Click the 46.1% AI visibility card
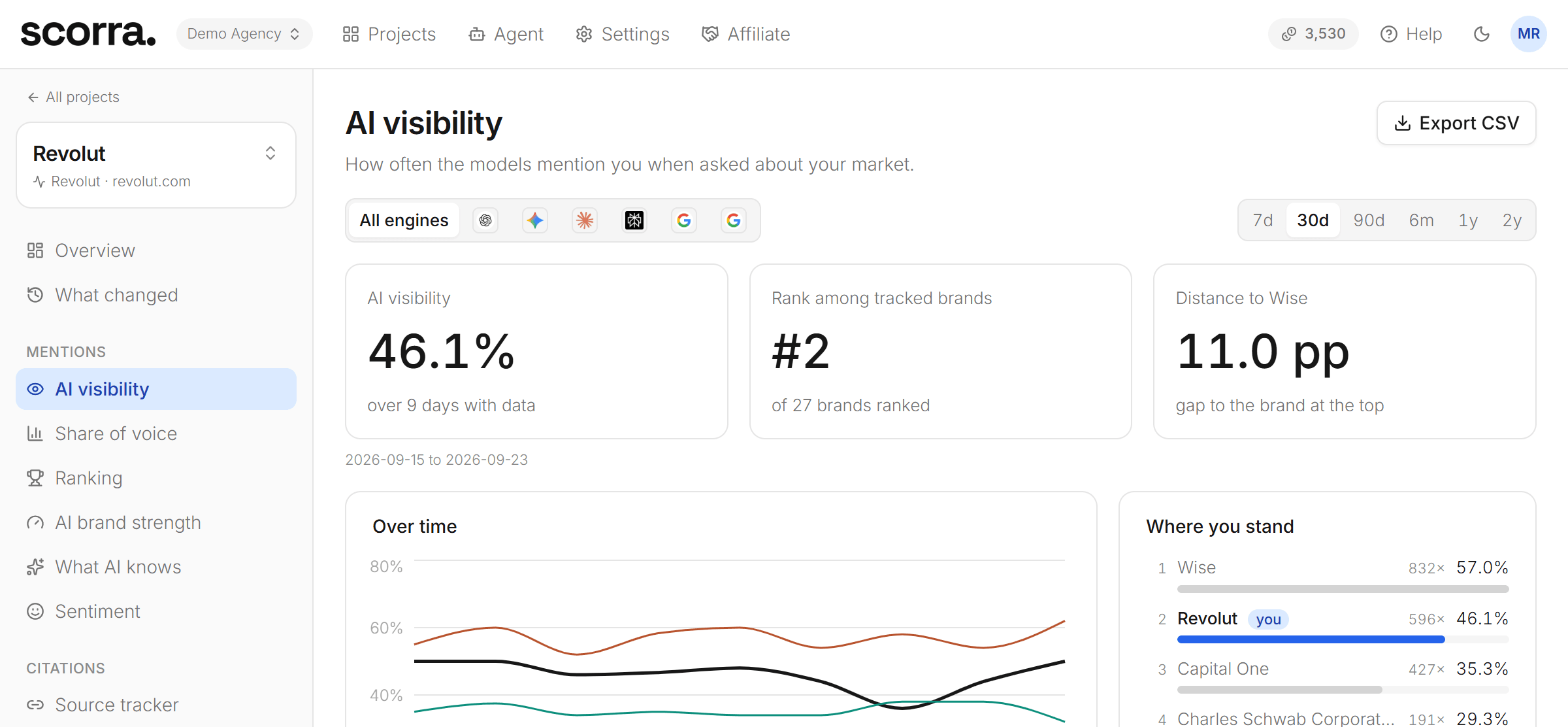 tap(536, 351)
